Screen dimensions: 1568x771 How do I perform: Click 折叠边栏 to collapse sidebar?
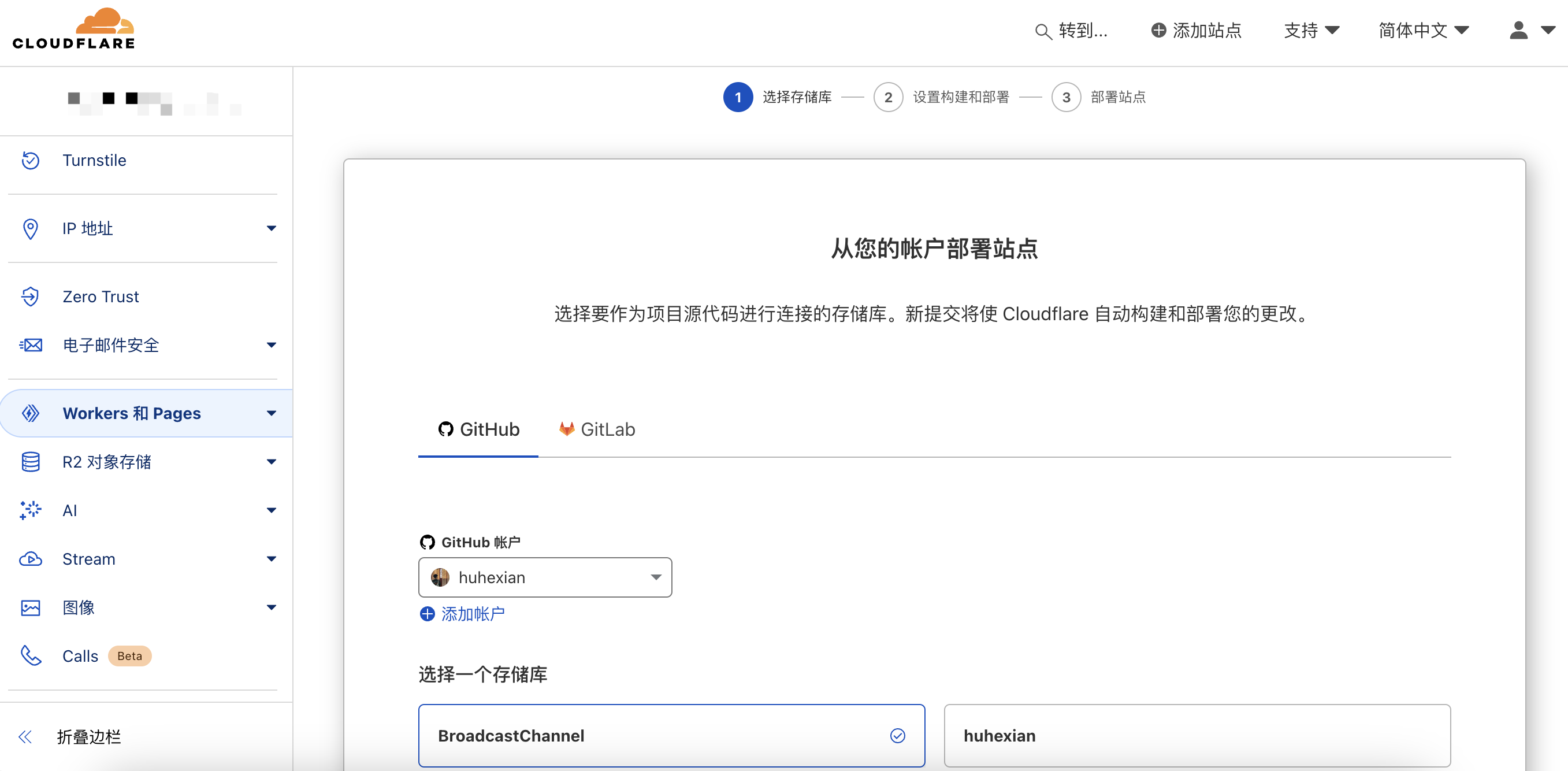(x=89, y=737)
